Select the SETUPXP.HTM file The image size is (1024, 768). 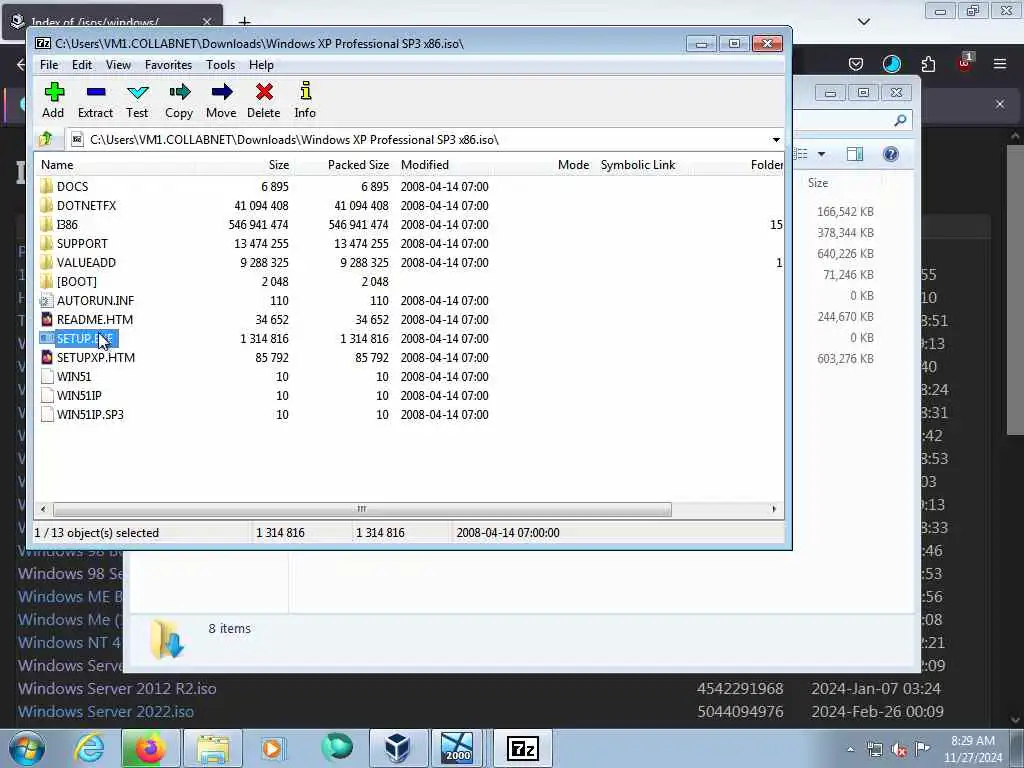pyautogui.click(x=96, y=357)
